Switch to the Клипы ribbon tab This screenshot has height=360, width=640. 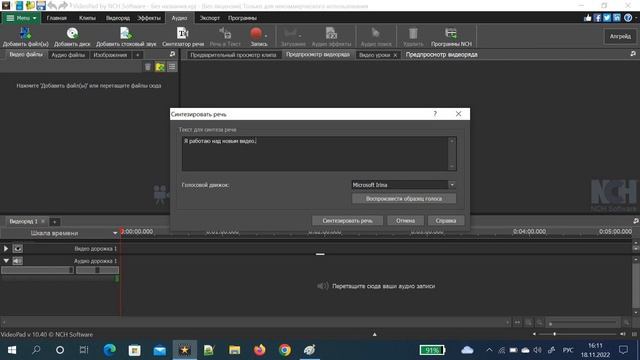point(87,18)
